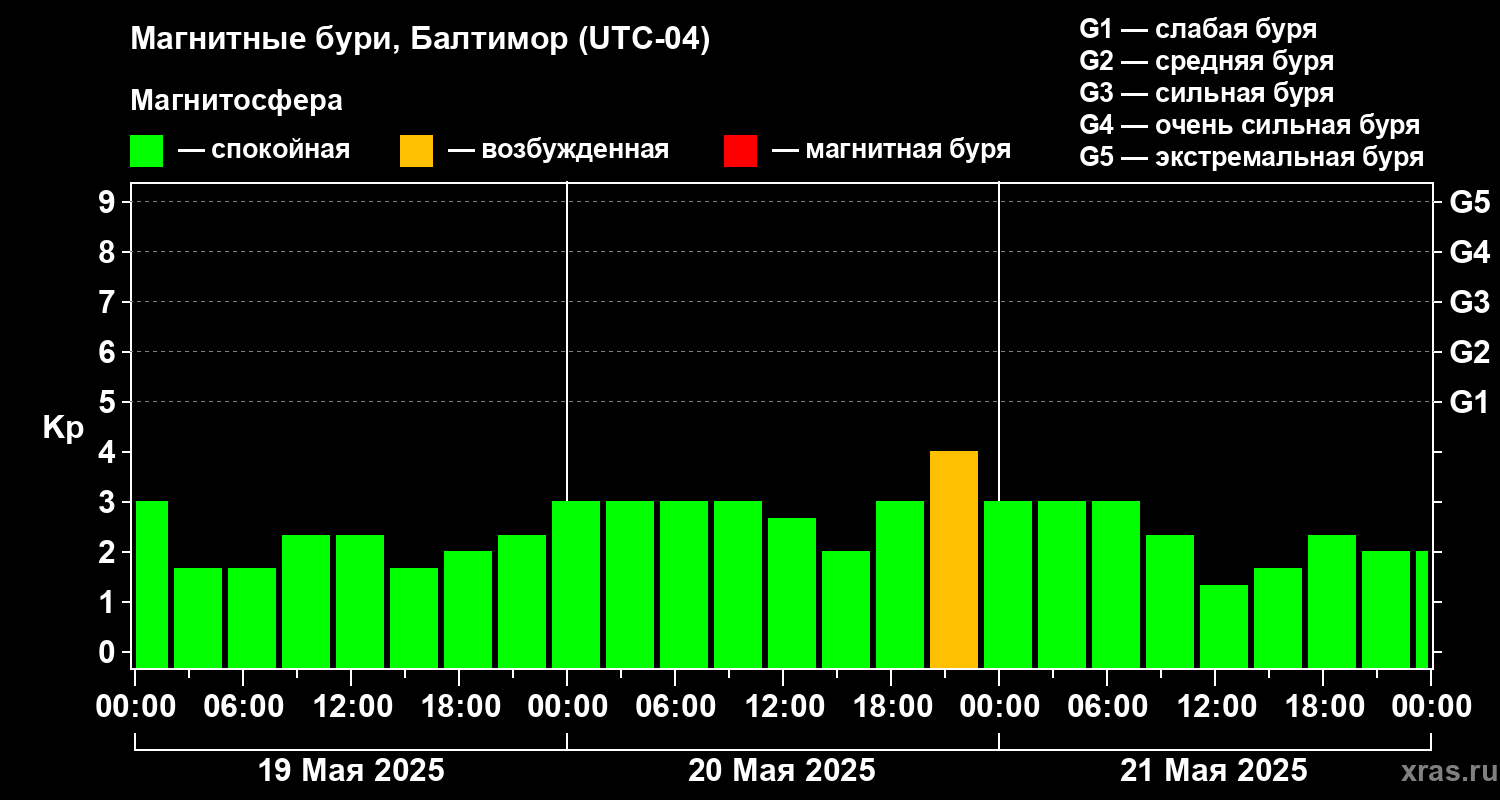
Task: Click the right-axis 'G5' label
Action: [x=1470, y=202]
